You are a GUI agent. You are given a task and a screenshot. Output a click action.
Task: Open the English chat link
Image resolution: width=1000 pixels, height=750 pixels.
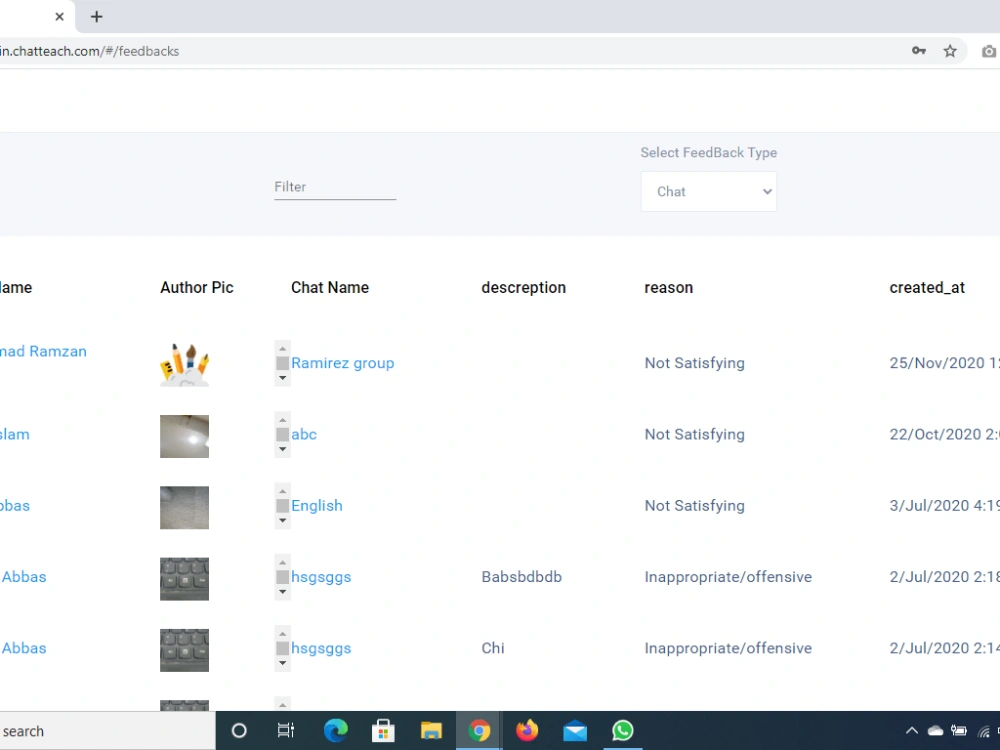coord(318,505)
